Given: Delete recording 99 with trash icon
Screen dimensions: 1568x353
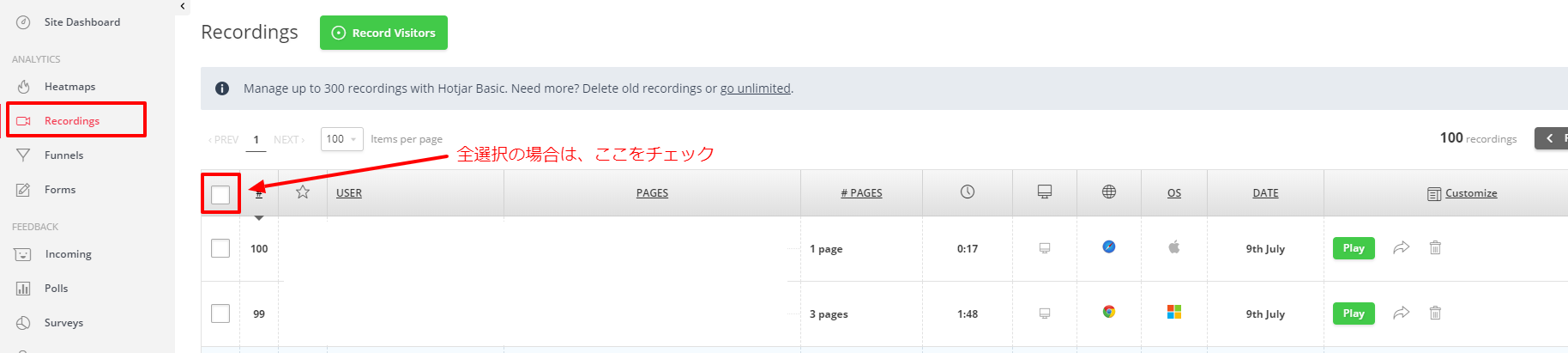Looking at the screenshot, I should [x=1435, y=313].
